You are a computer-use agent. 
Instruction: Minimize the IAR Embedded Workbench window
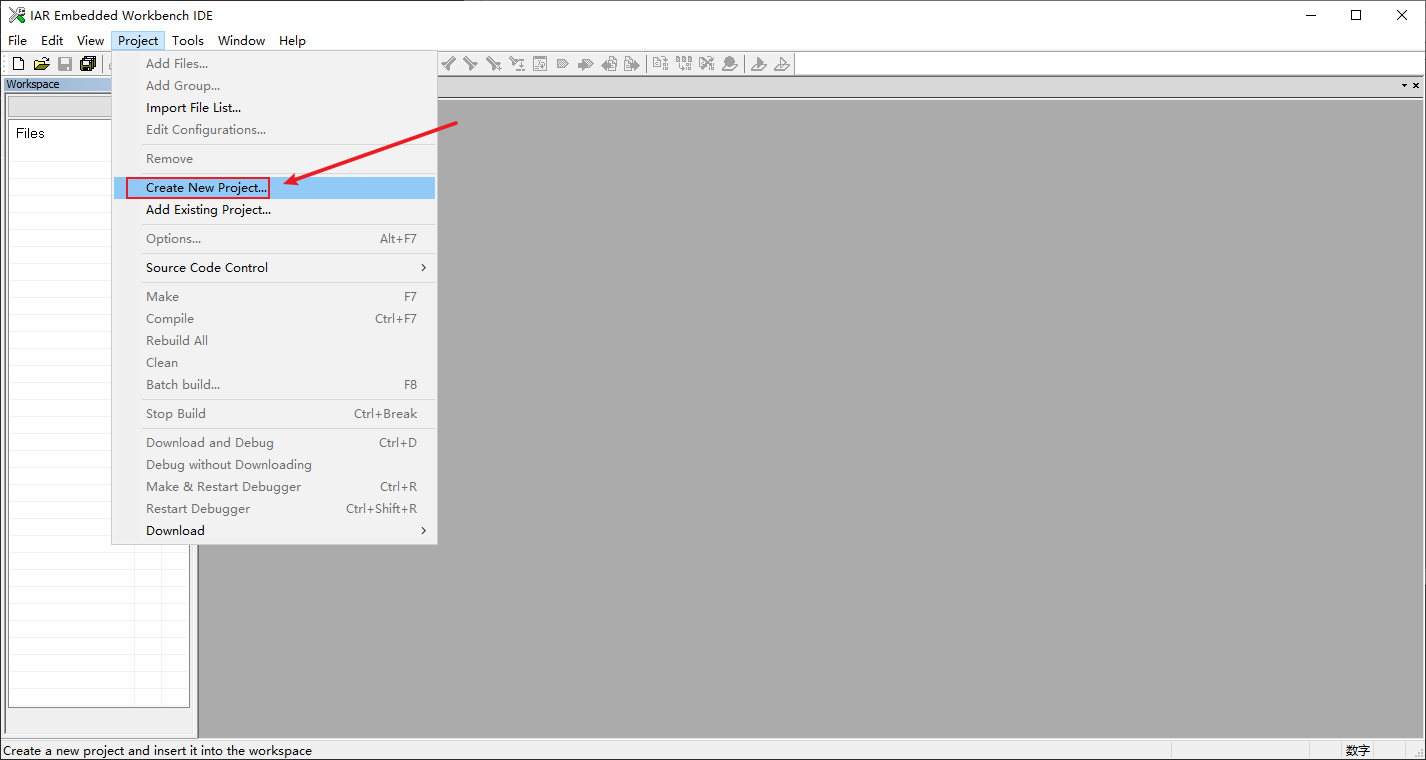pyautogui.click(x=1310, y=15)
